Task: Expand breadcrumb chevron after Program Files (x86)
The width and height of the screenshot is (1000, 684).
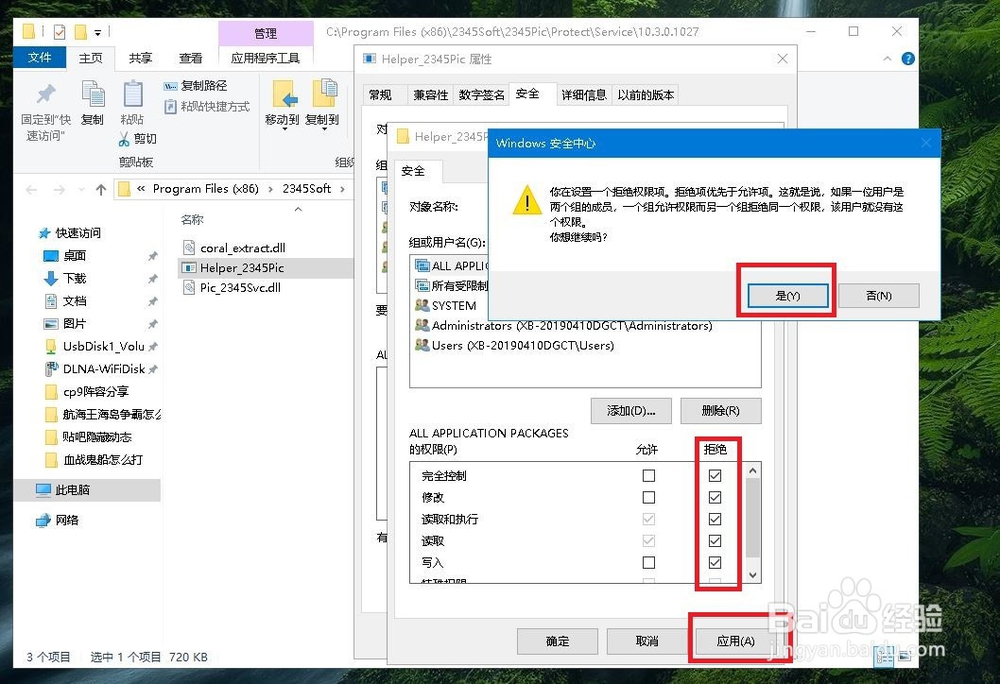Action: tap(270, 189)
